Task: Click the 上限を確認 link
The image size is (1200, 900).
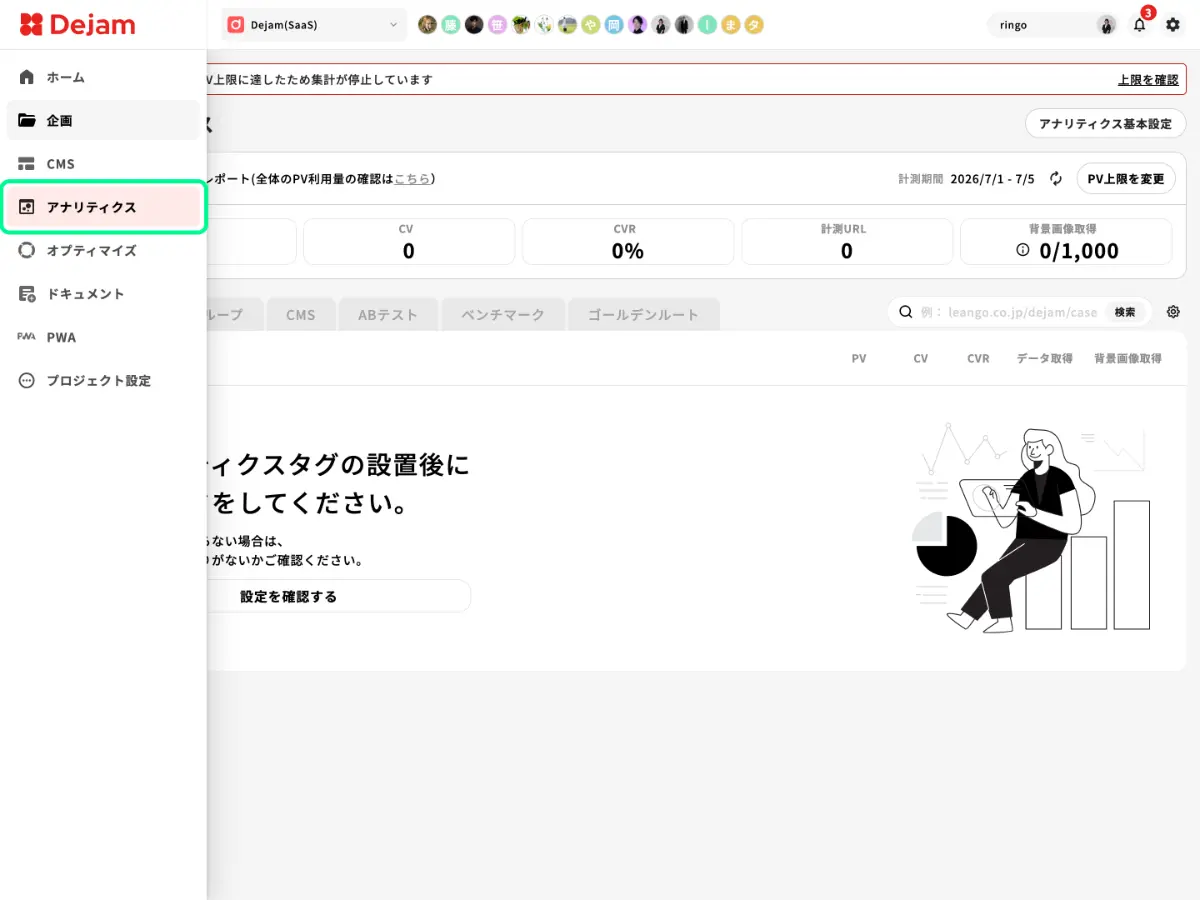Action: (1148, 79)
